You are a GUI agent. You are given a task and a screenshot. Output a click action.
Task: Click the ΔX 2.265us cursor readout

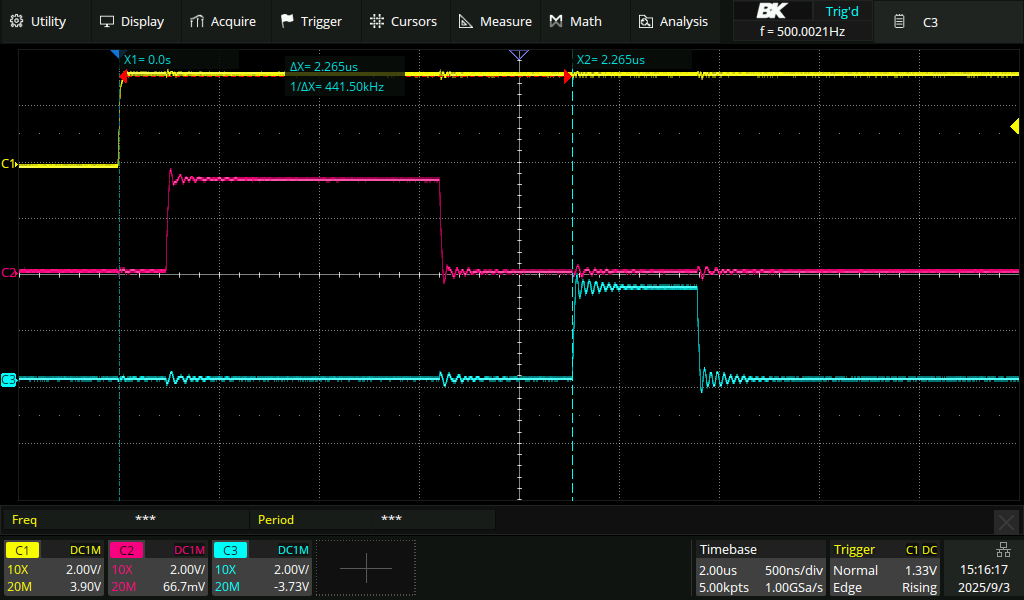click(324, 67)
